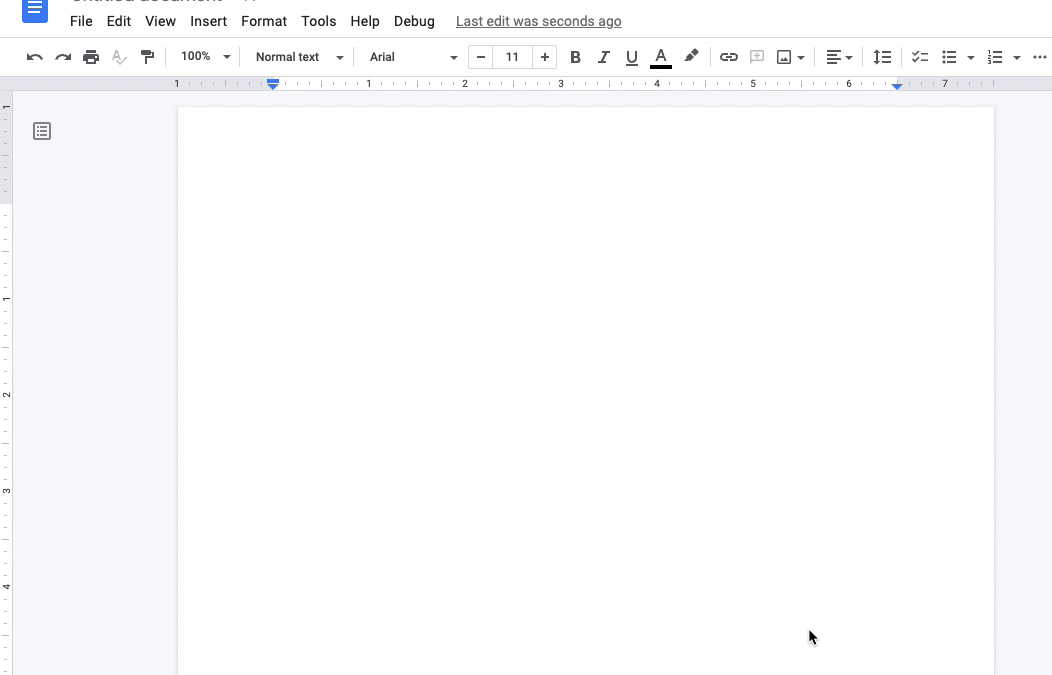Toggle Italic formatting
Viewport: 1052px width, 675px height.
[x=603, y=57]
